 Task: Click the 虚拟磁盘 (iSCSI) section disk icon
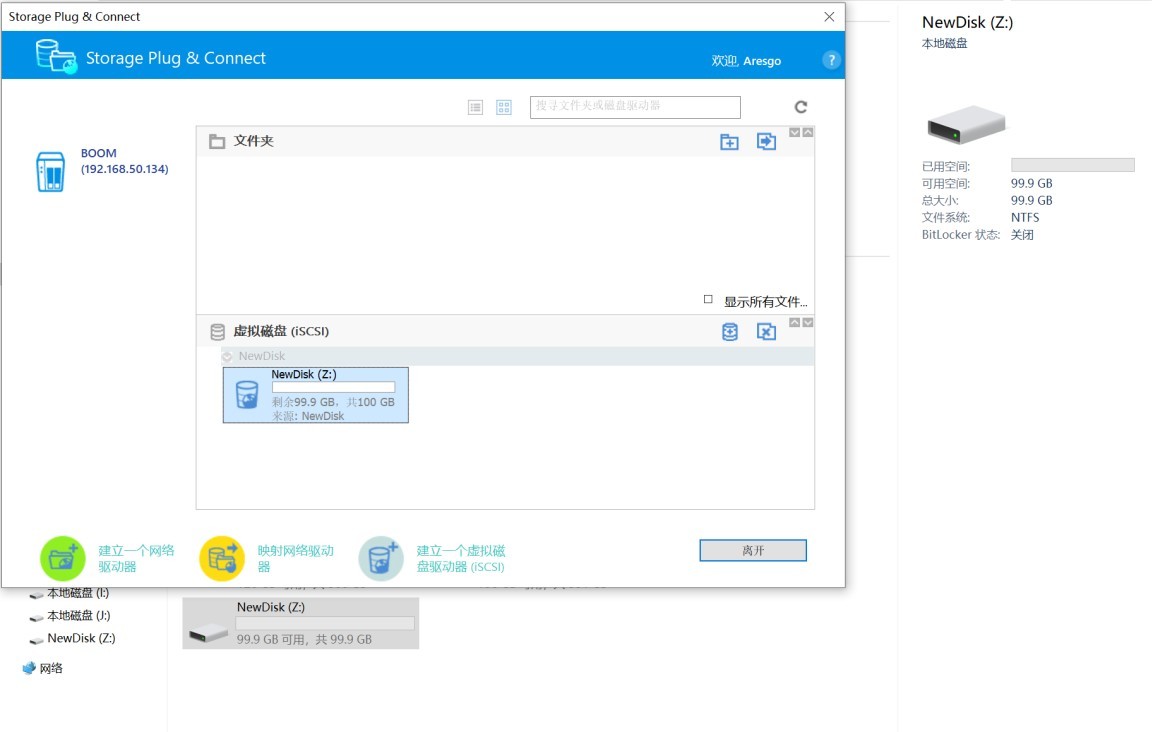[x=217, y=332]
